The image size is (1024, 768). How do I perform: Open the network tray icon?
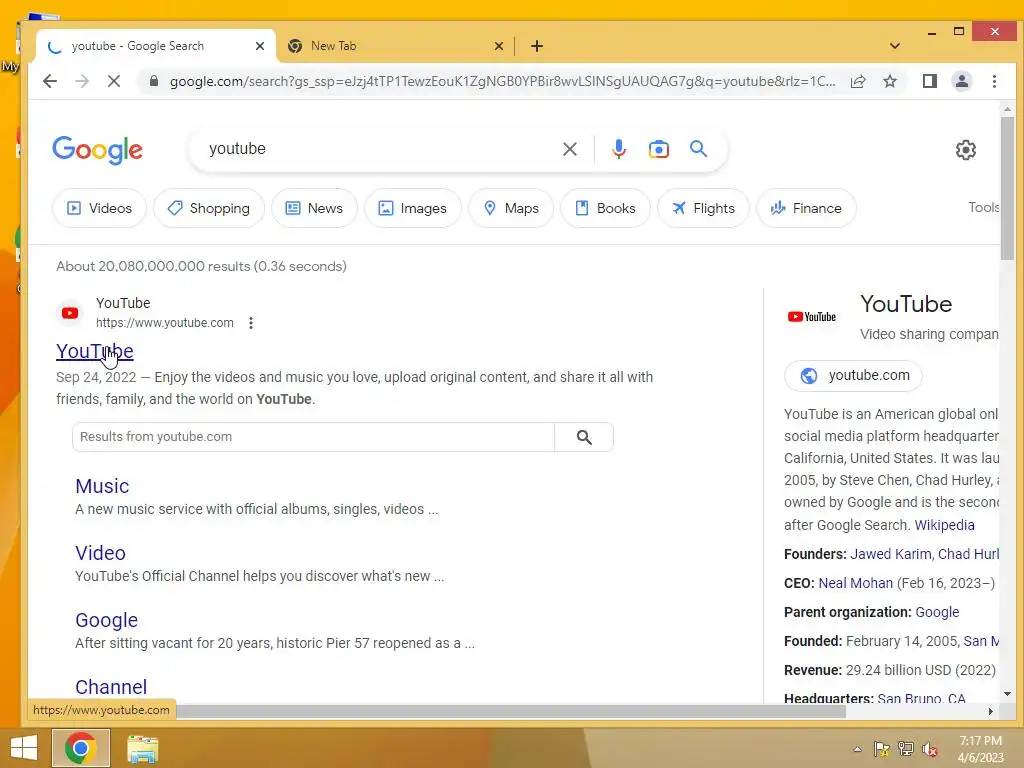906,749
